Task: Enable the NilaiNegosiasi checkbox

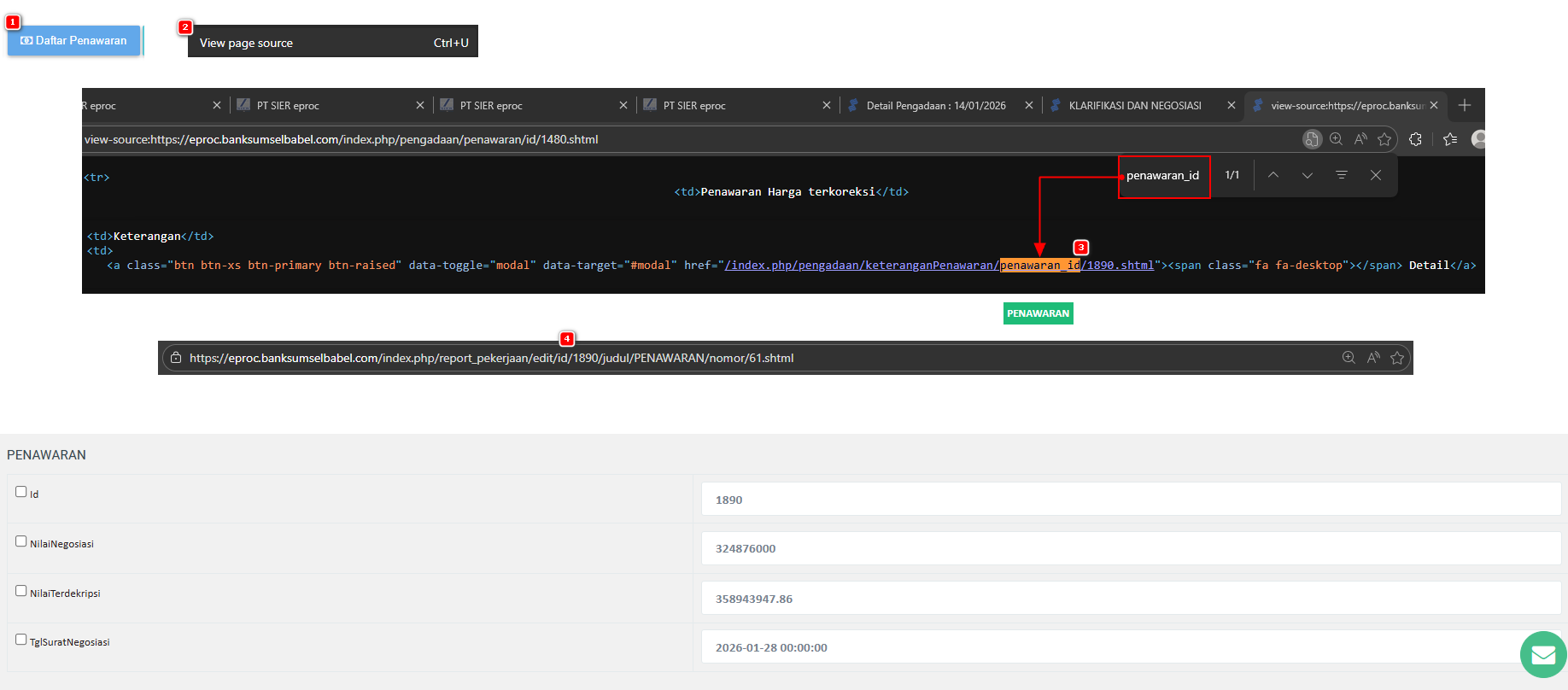Action: [21, 541]
